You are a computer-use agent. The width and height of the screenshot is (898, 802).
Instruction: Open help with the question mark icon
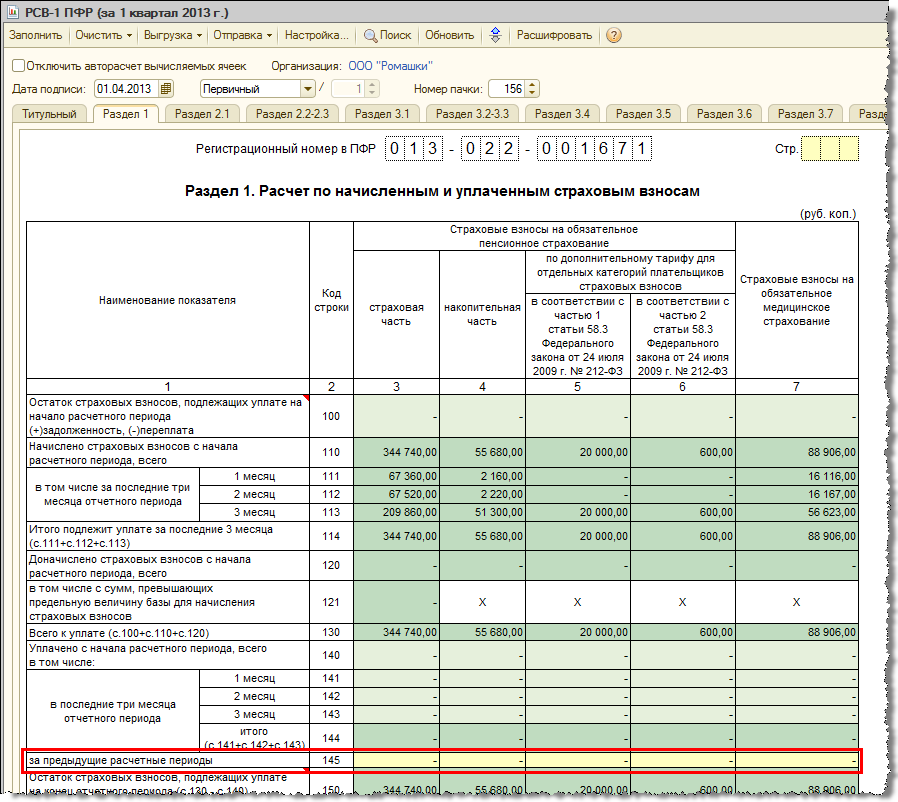[x=613, y=35]
